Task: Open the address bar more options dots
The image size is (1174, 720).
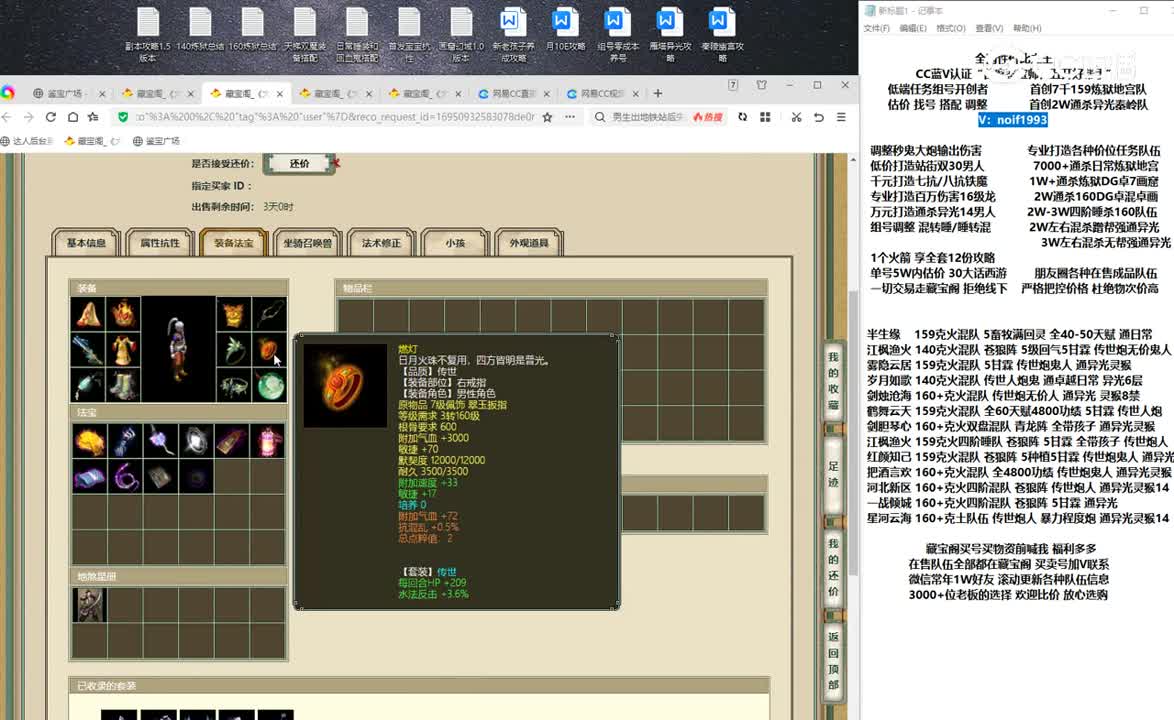Action: coord(570,117)
